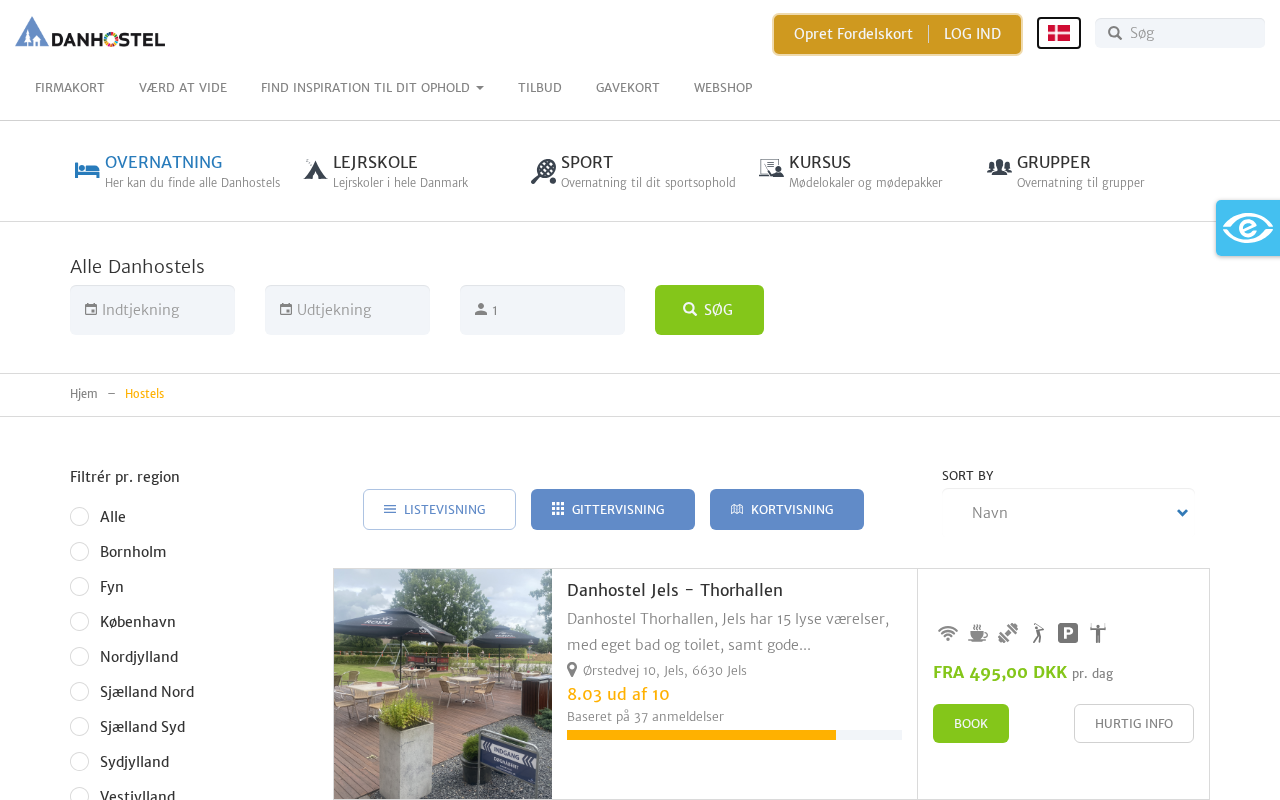Expand Find inspiration til dit ophold menu
This screenshot has height=800, width=1280.
coord(372,88)
